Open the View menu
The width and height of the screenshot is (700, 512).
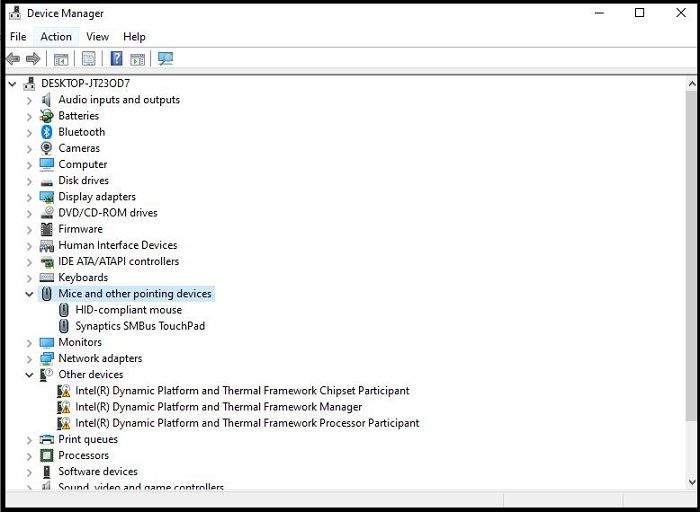(97, 37)
